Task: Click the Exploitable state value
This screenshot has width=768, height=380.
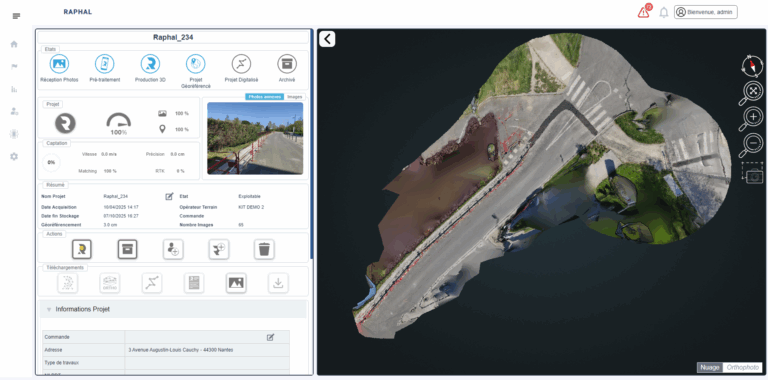Action: [x=249, y=196]
